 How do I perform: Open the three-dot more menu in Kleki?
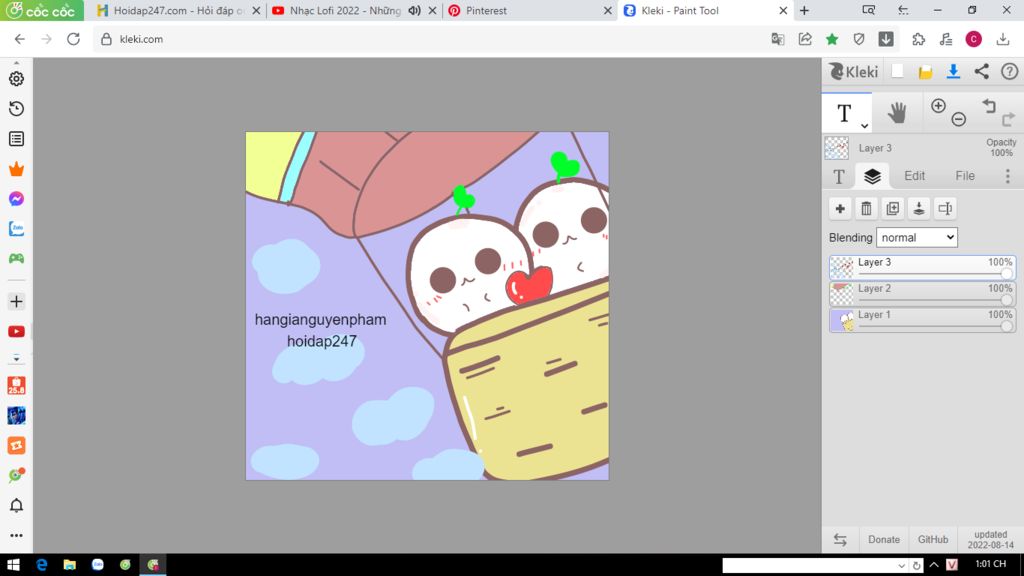click(1008, 176)
